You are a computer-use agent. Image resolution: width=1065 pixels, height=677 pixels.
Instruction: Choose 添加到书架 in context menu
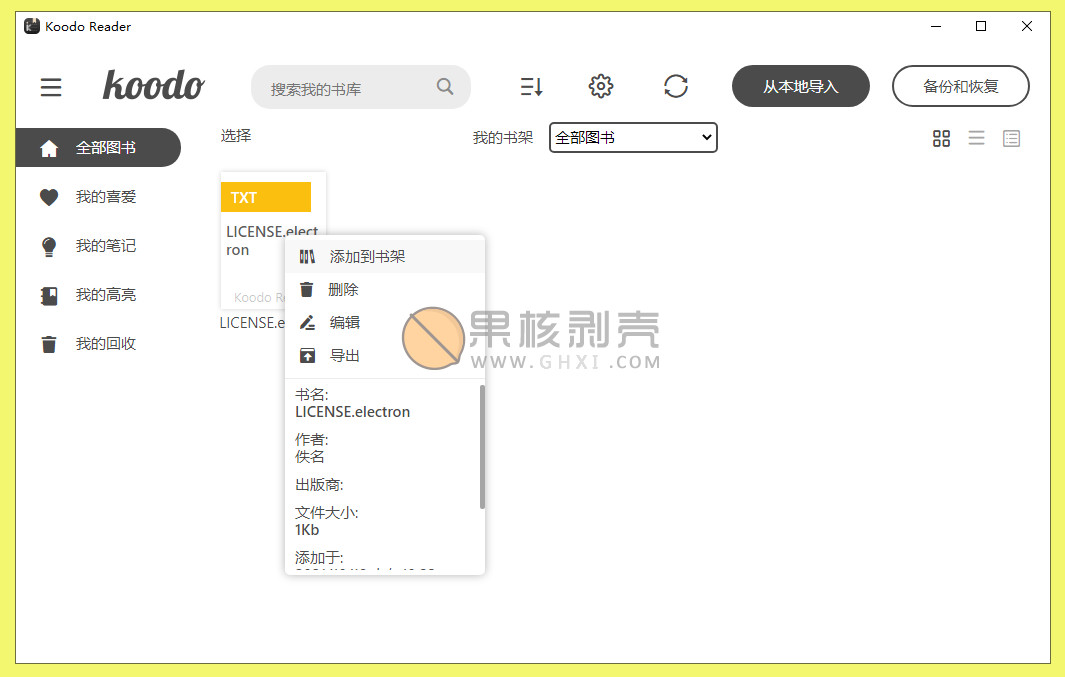tap(367, 257)
